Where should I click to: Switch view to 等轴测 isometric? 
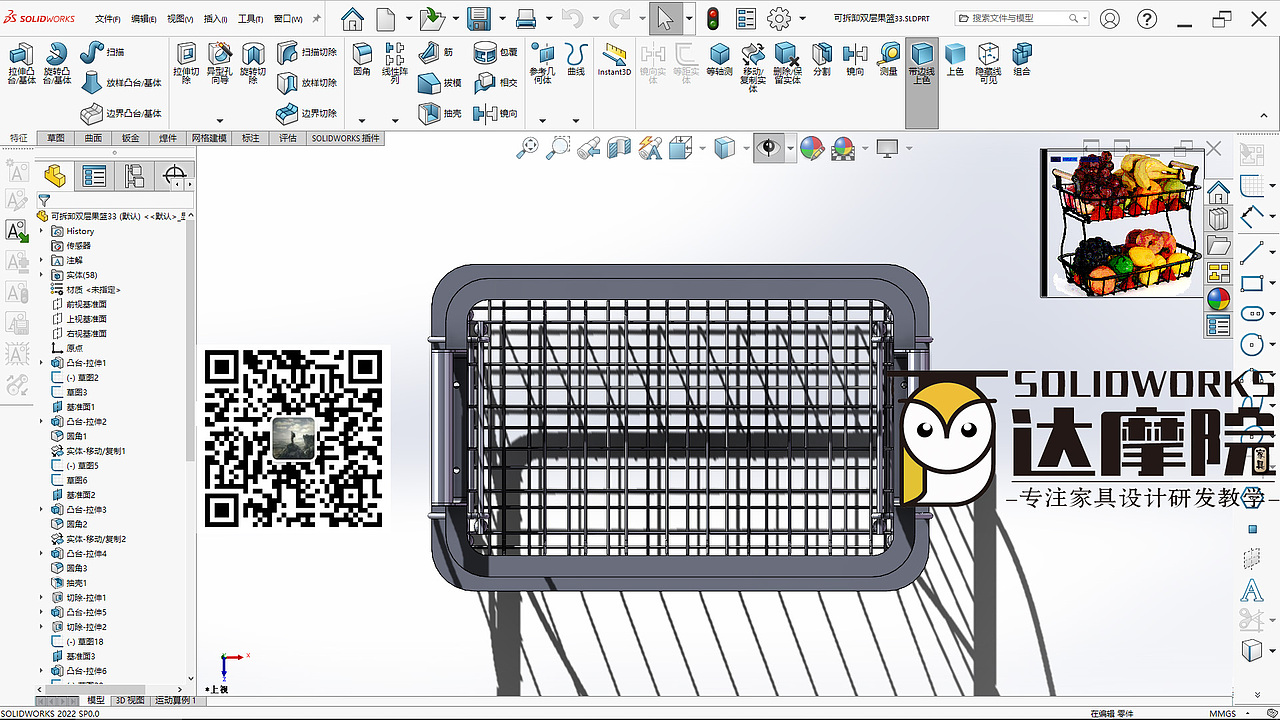[x=719, y=59]
